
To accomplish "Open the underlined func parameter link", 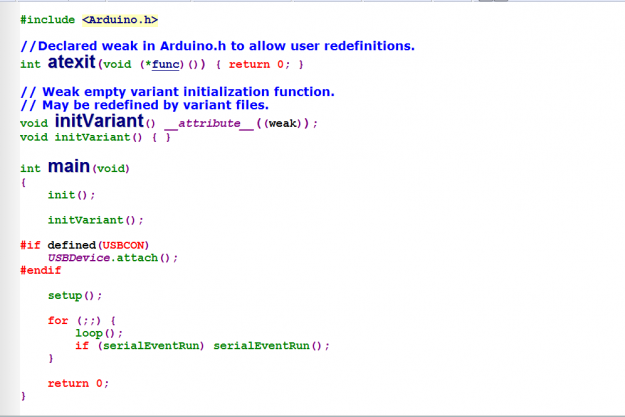I will point(165,64).
